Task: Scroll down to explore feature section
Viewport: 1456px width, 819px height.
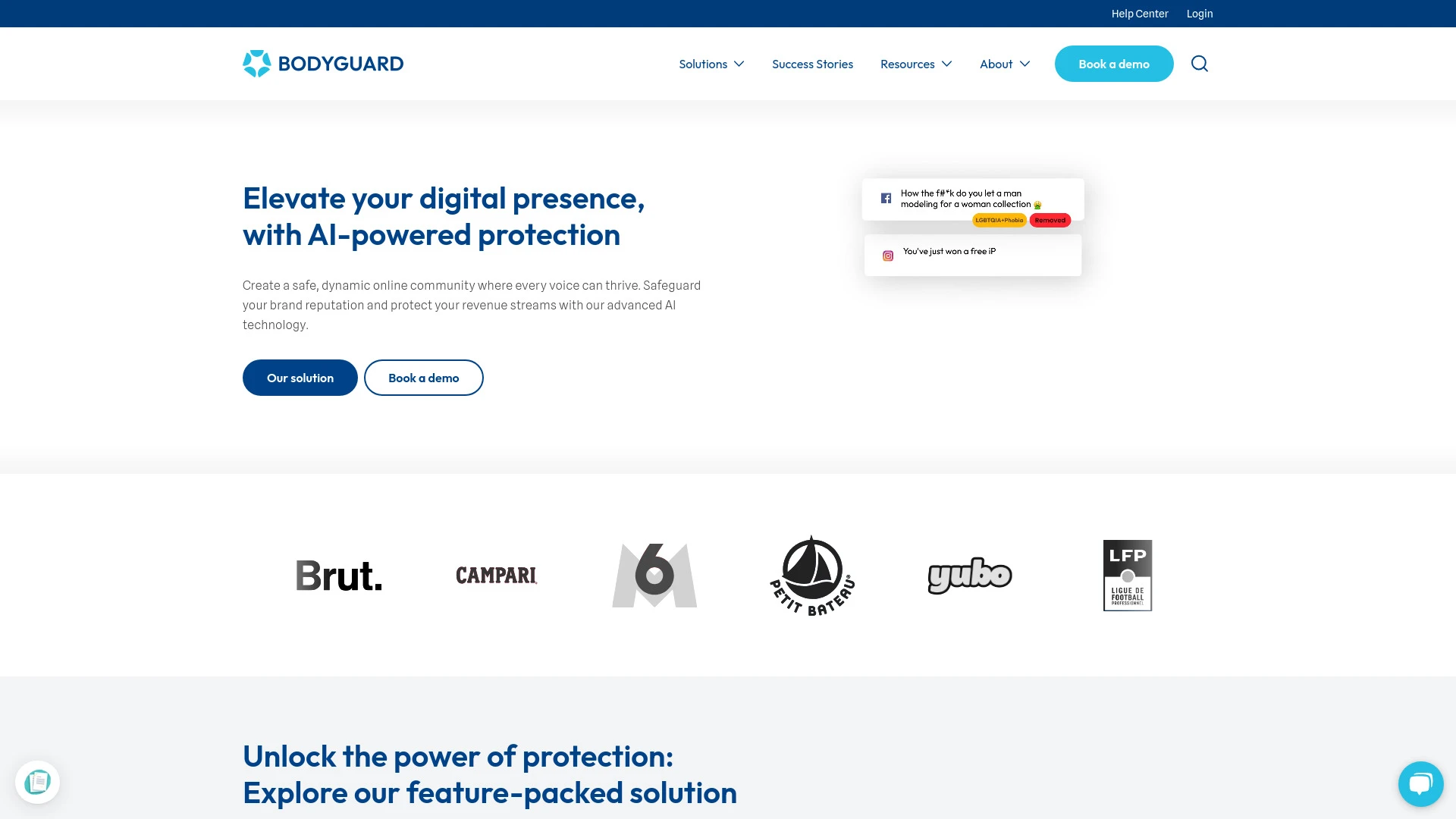Action: pos(490,773)
